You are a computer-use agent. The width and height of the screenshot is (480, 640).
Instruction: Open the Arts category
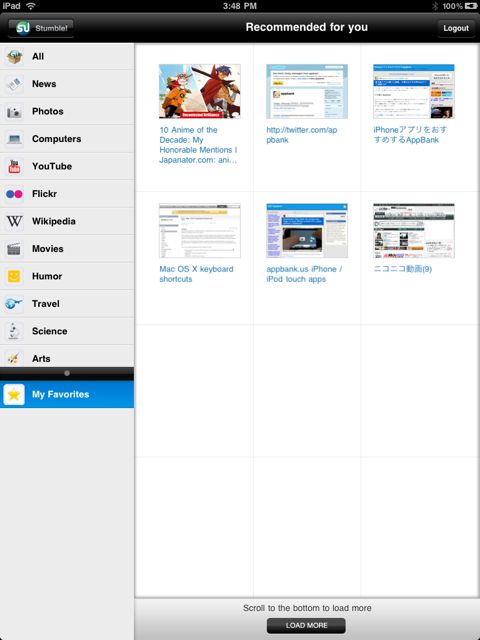click(67, 356)
